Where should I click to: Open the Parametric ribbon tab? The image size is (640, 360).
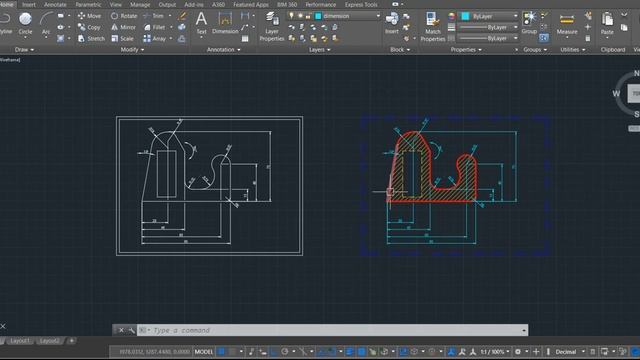coord(88,4)
